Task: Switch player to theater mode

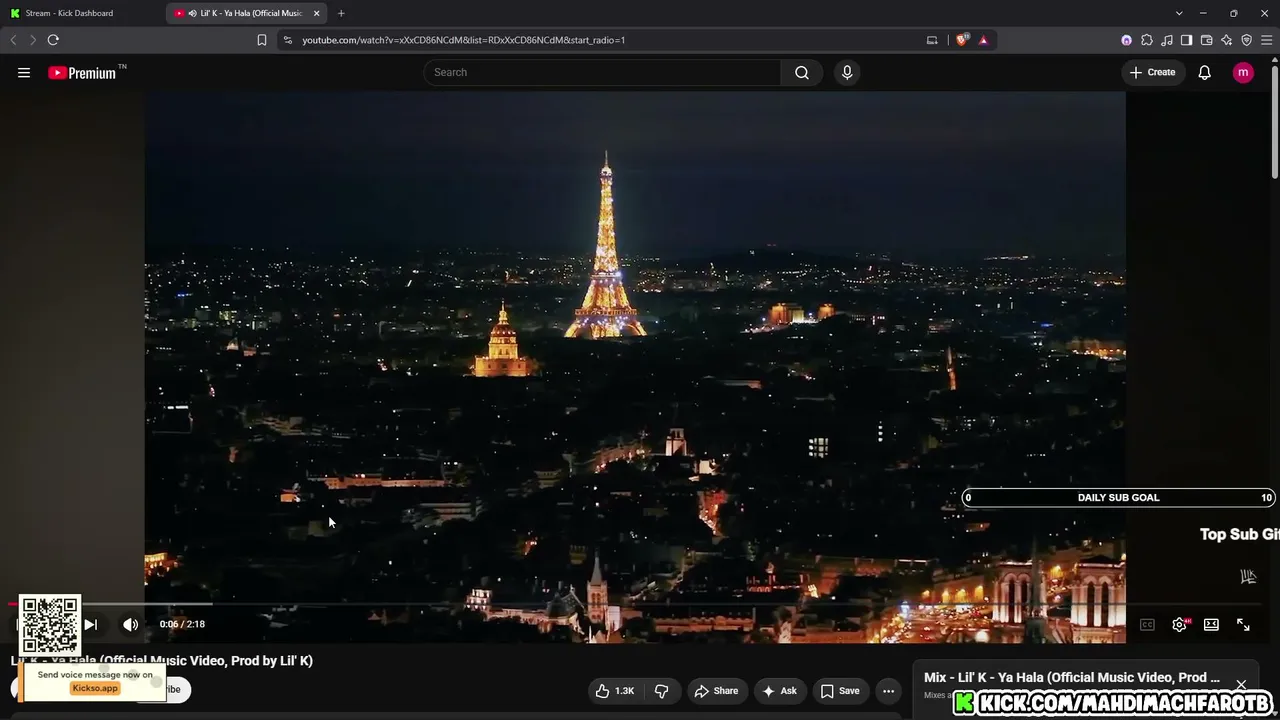Action: (1211, 625)
